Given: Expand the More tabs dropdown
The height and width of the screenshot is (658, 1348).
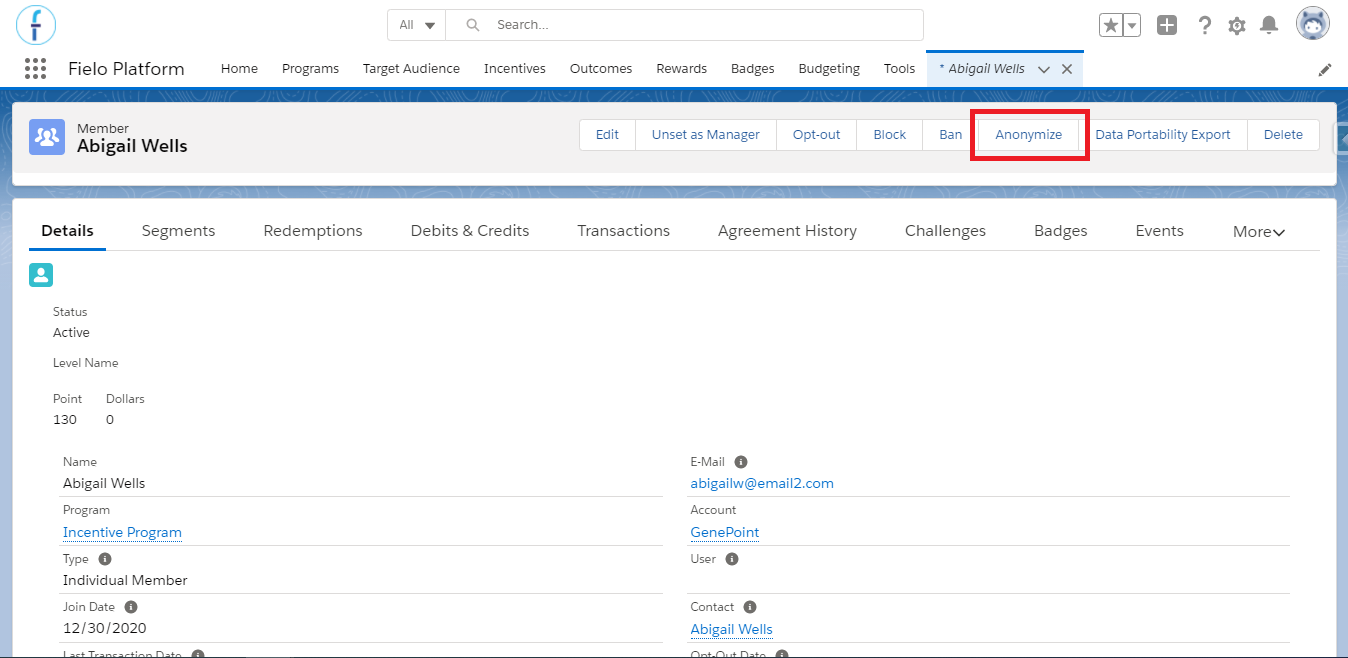Looking at the screenshot, I should point(1259,231).
